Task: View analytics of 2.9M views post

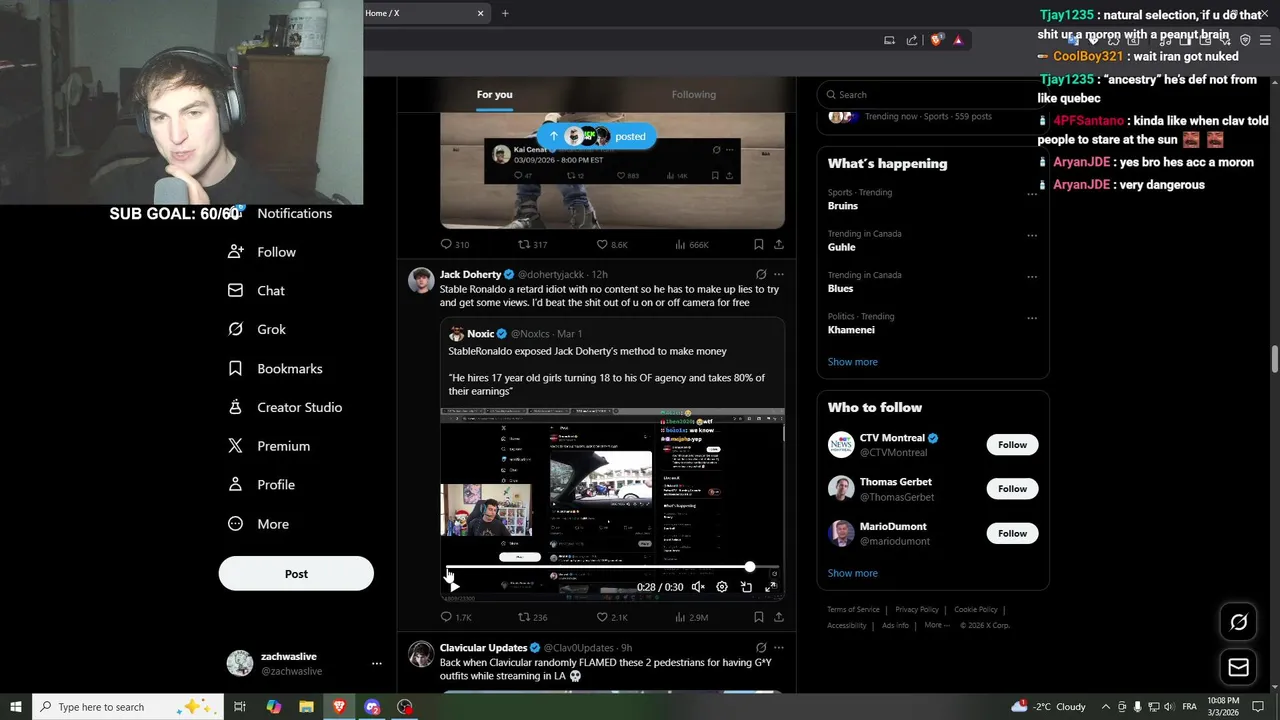Action: (x=692, y=618)
